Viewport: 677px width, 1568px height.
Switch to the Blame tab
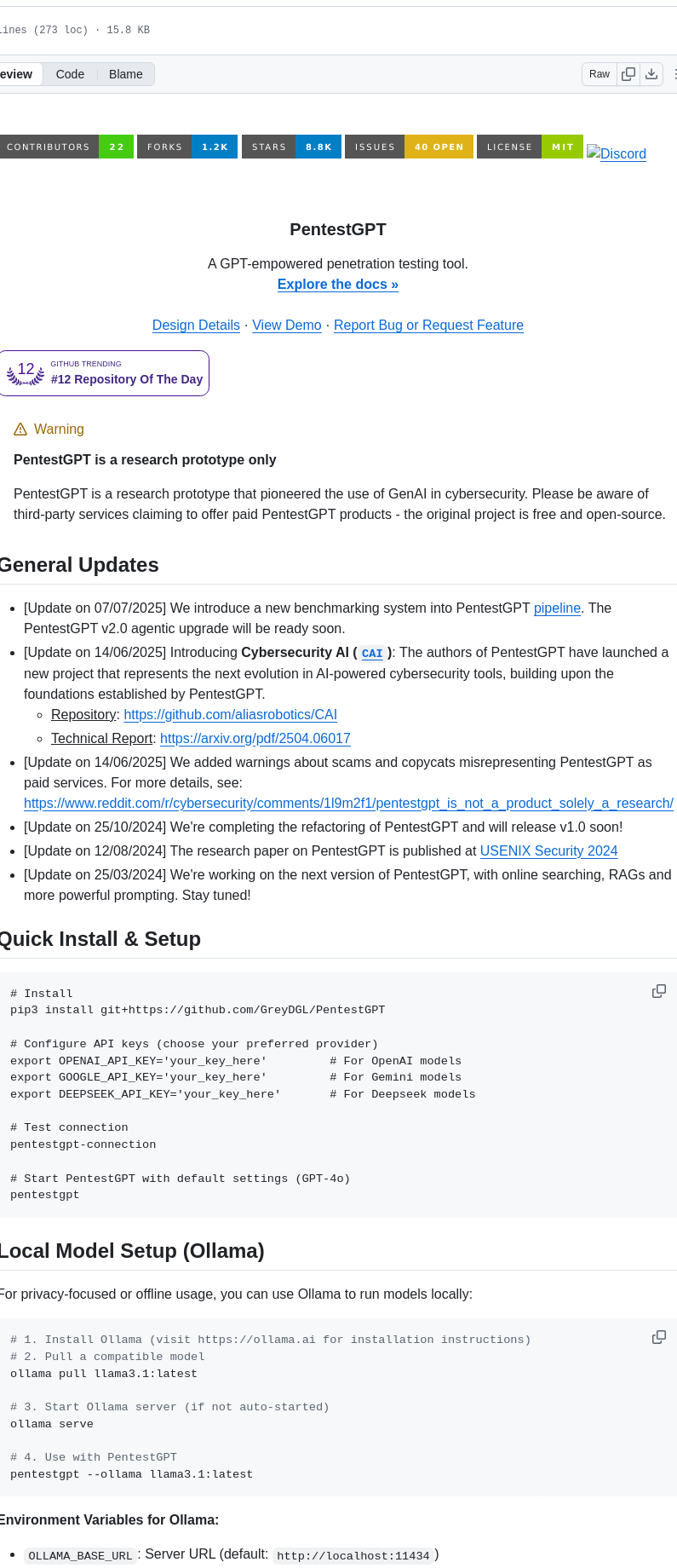point(125,74)
